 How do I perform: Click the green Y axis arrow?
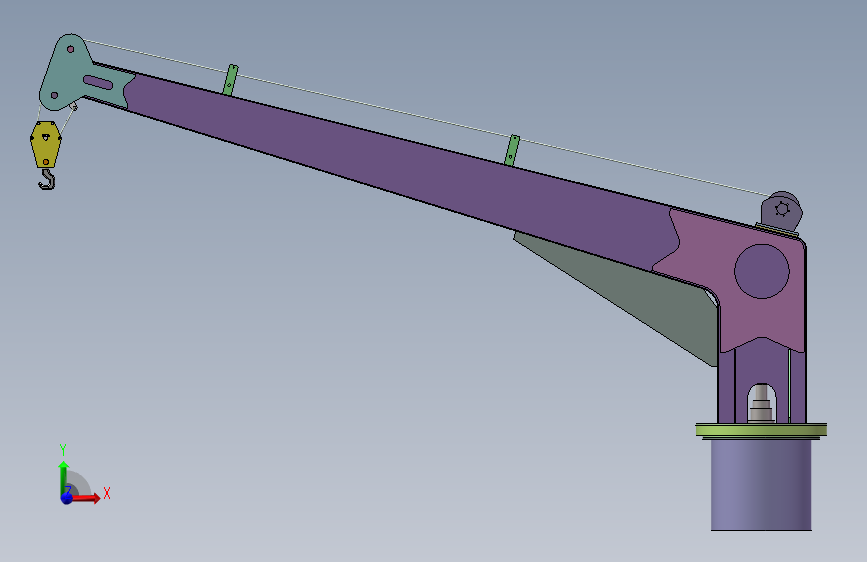coord(64,478)
